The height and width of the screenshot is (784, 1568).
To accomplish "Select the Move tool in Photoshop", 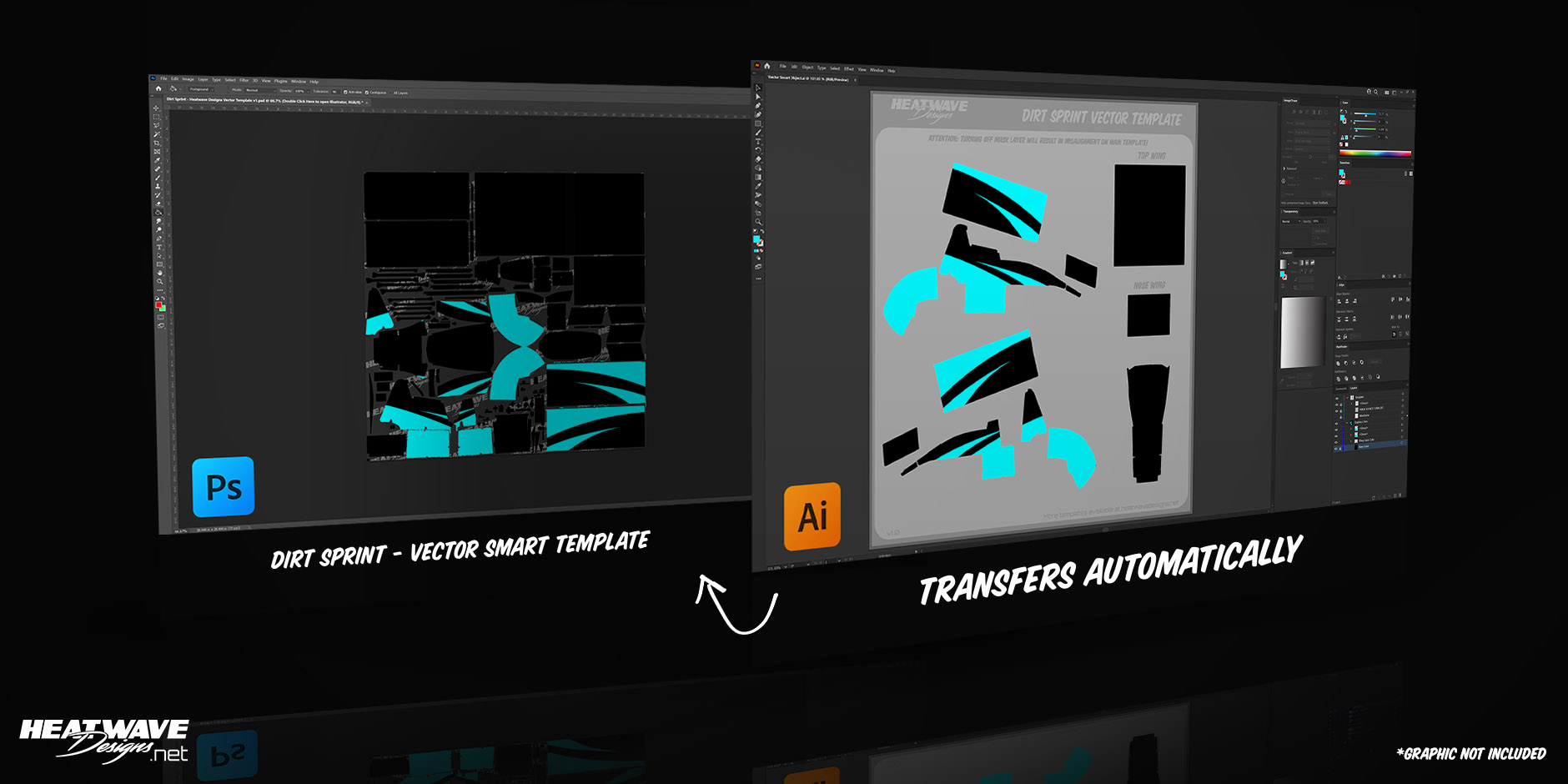I will (x=156, y=108).
